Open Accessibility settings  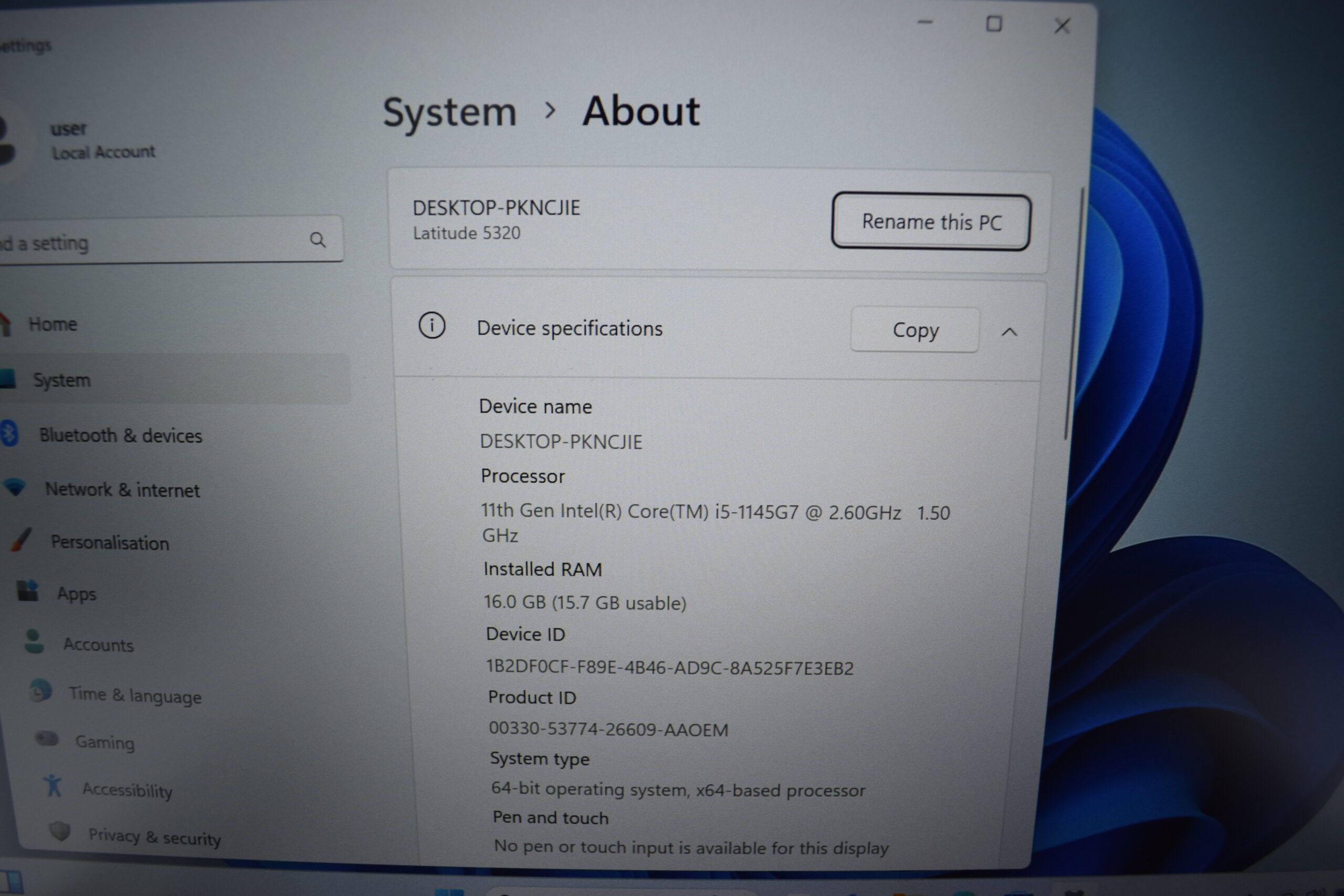pos(127,790)
